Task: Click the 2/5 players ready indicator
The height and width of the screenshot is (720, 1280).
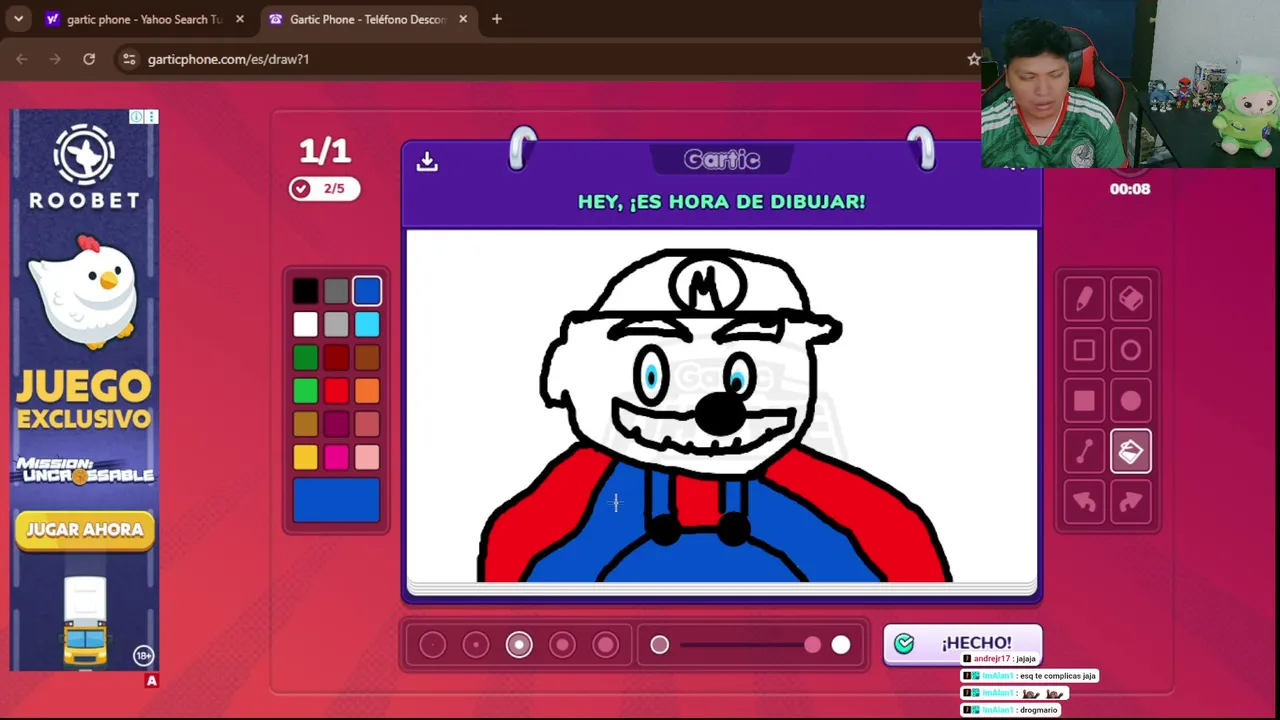Action: [x=324, y=189]
